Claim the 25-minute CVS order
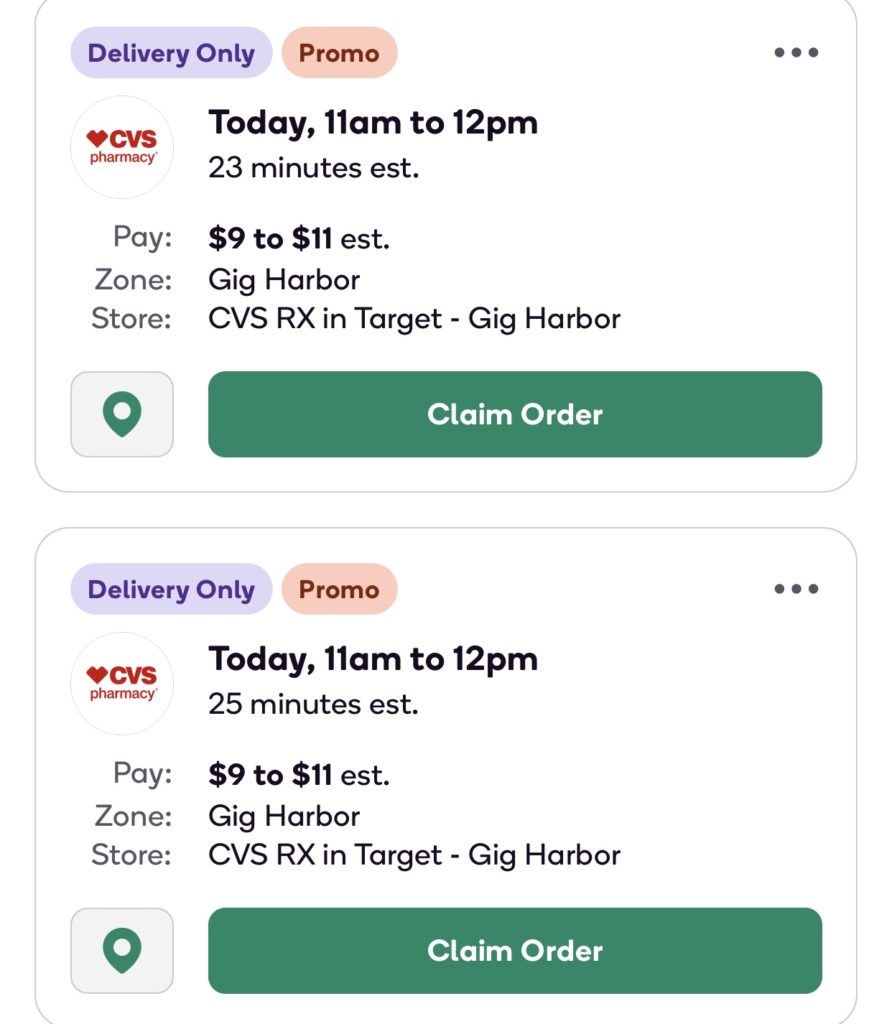Image resolution: width=892 pixels, height=1024 pixels. [515, 951]
